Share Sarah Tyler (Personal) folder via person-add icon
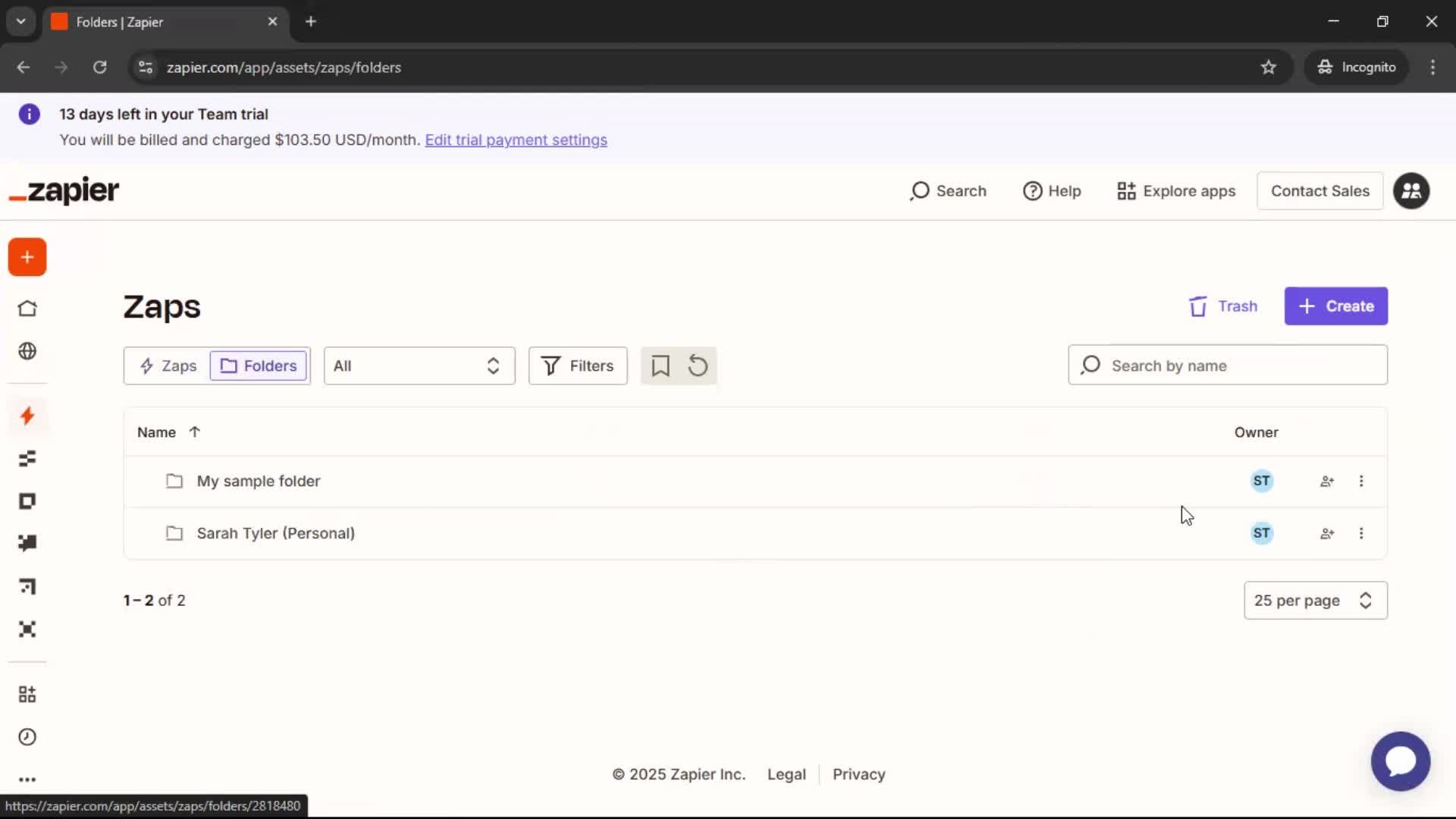This screenshot has width=1456, height=819. pyautogui.click(x=1327, y=533)
